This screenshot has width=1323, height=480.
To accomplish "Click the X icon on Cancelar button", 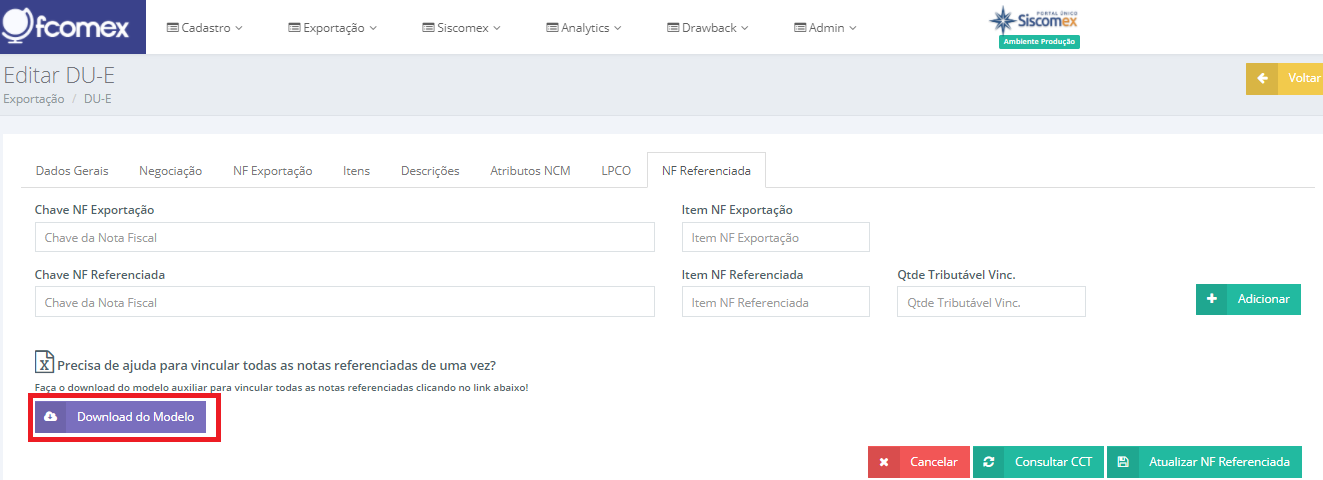I will (884, 462).
